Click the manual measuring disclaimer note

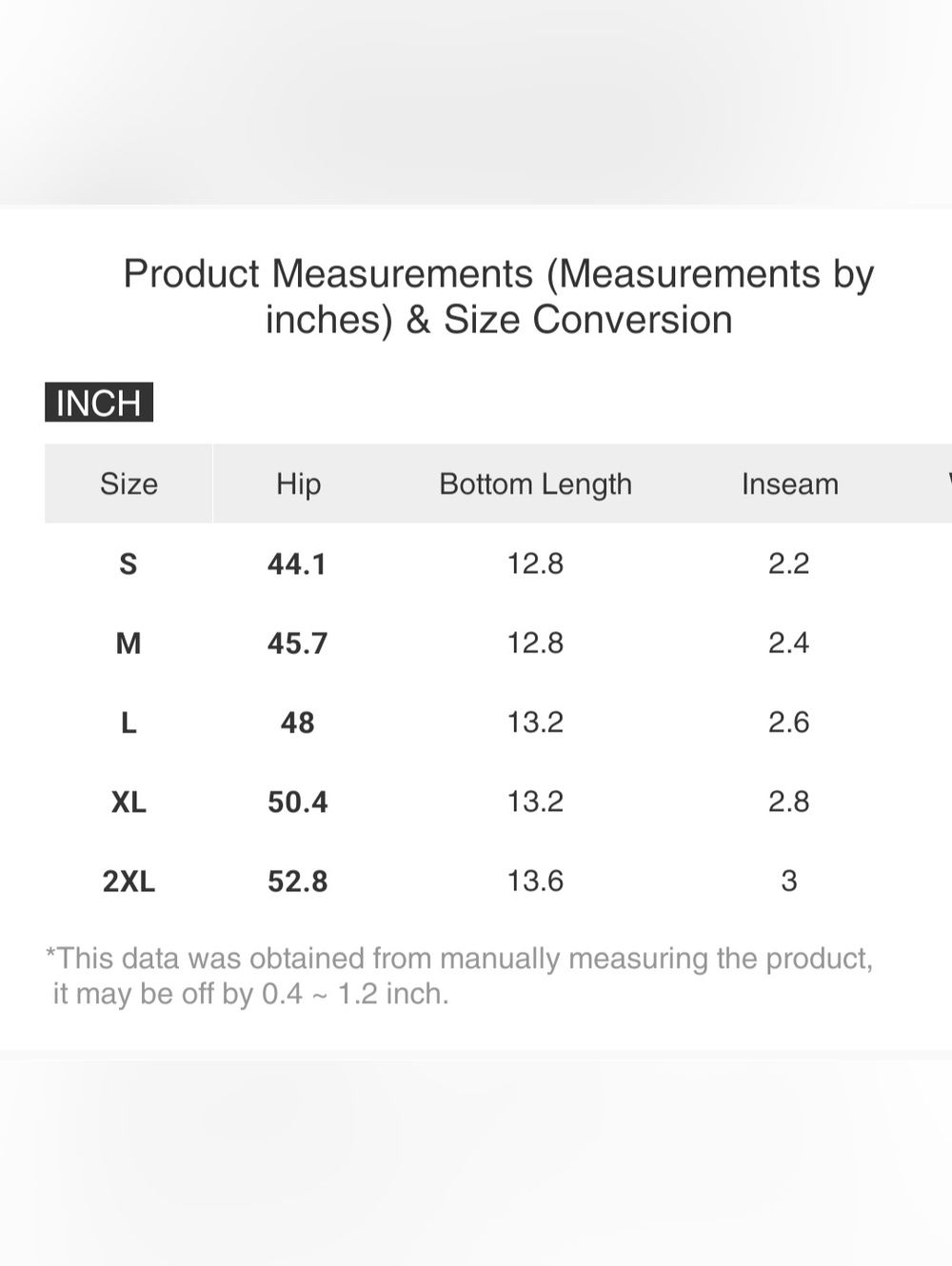pyautogui.click(x=460, y=976)
